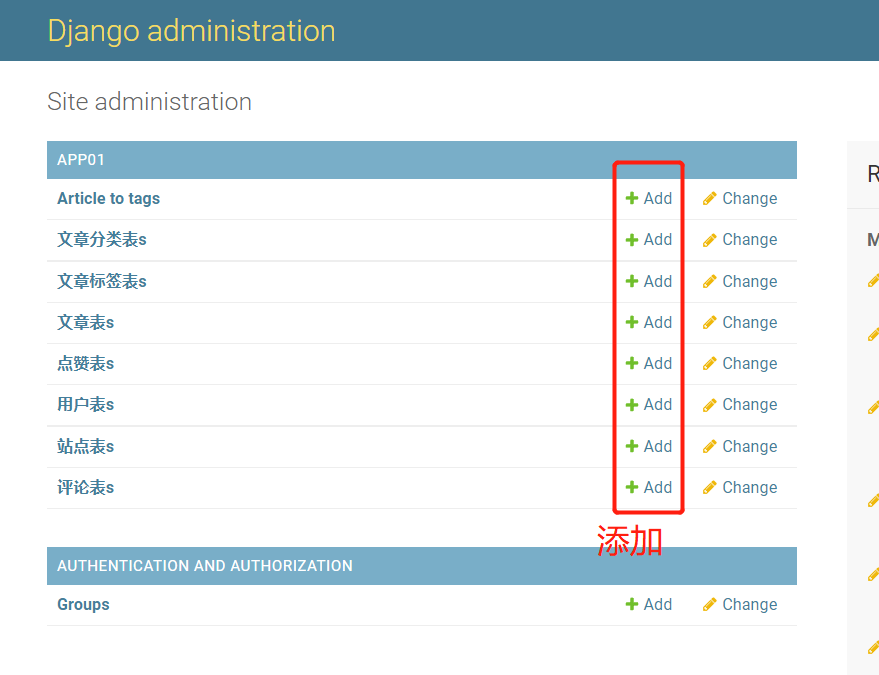Open the APP01 section header link
879x675 pixels.
(81, 160)
